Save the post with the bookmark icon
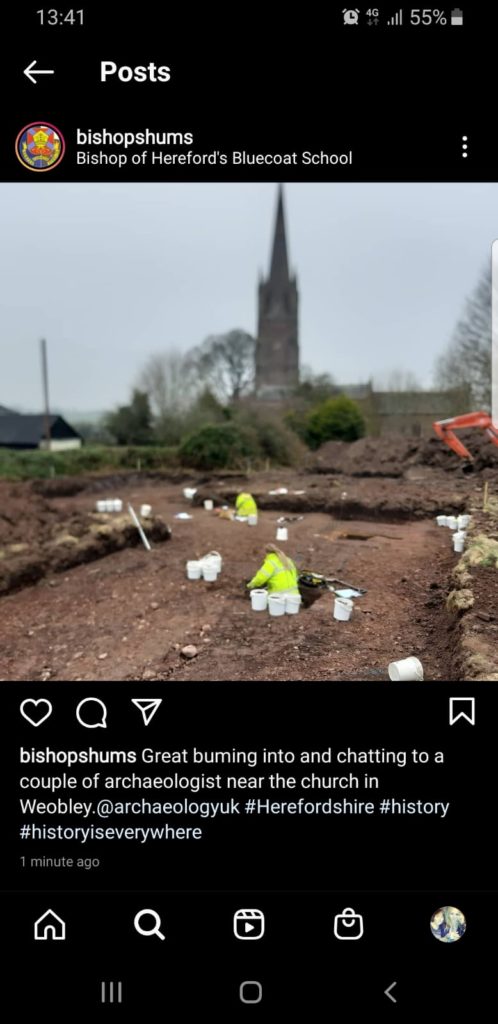 (x=462, y=711)
